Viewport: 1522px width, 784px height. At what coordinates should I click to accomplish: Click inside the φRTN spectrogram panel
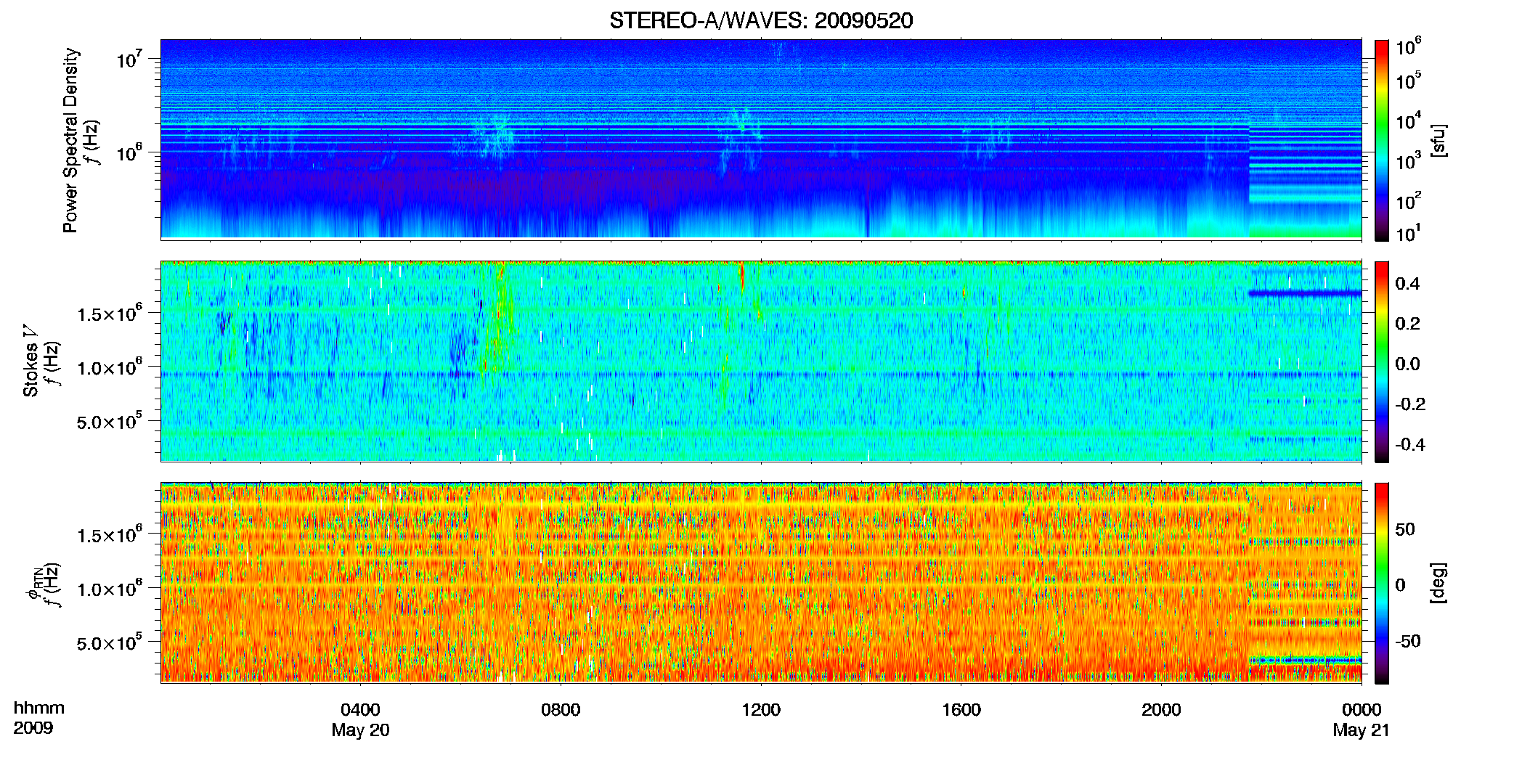(760, 583)
